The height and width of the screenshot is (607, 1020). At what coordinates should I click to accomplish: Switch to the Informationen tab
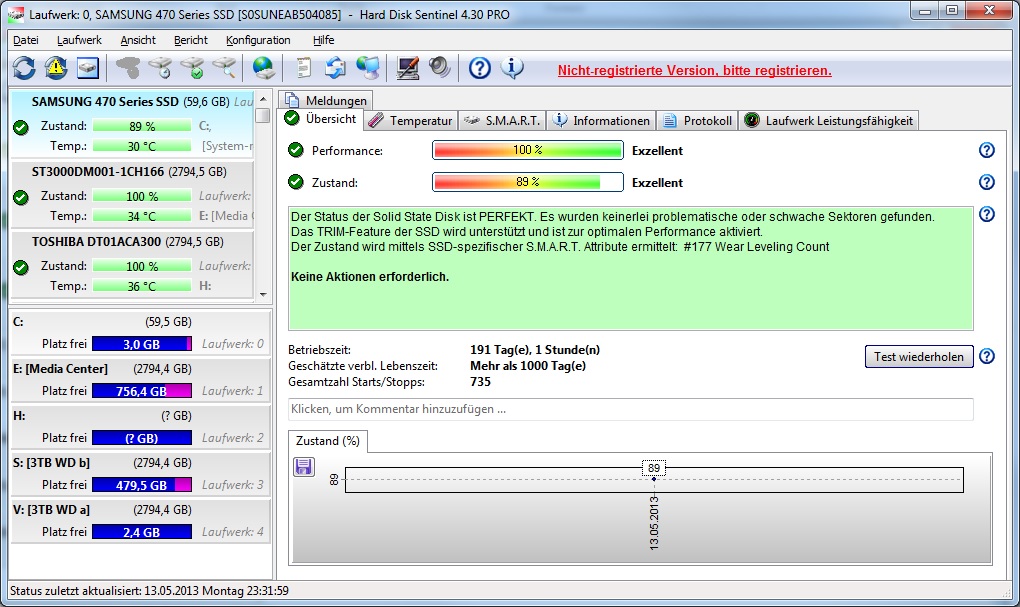pos(601,121)
